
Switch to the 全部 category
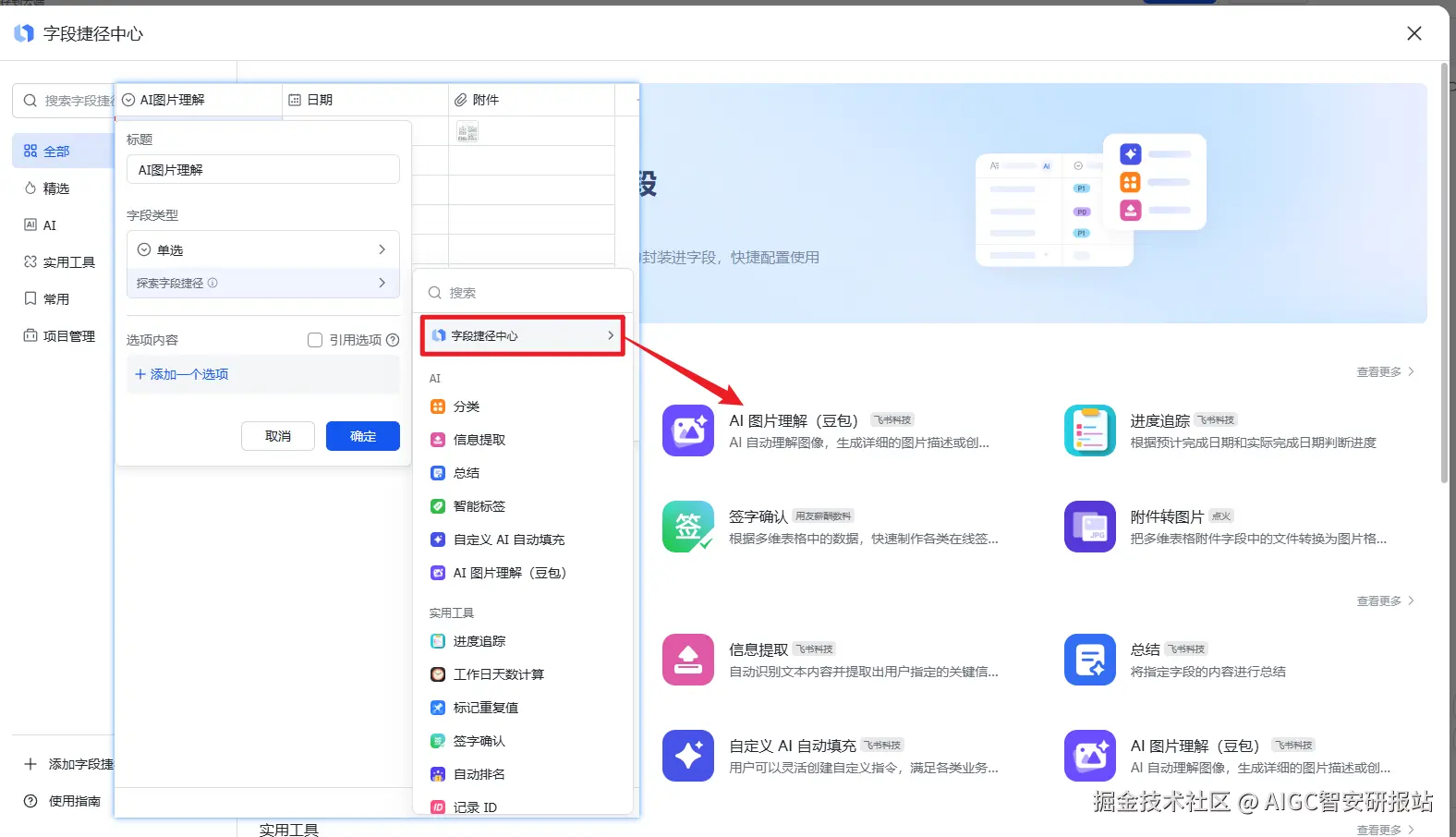[x=63, y=152]
